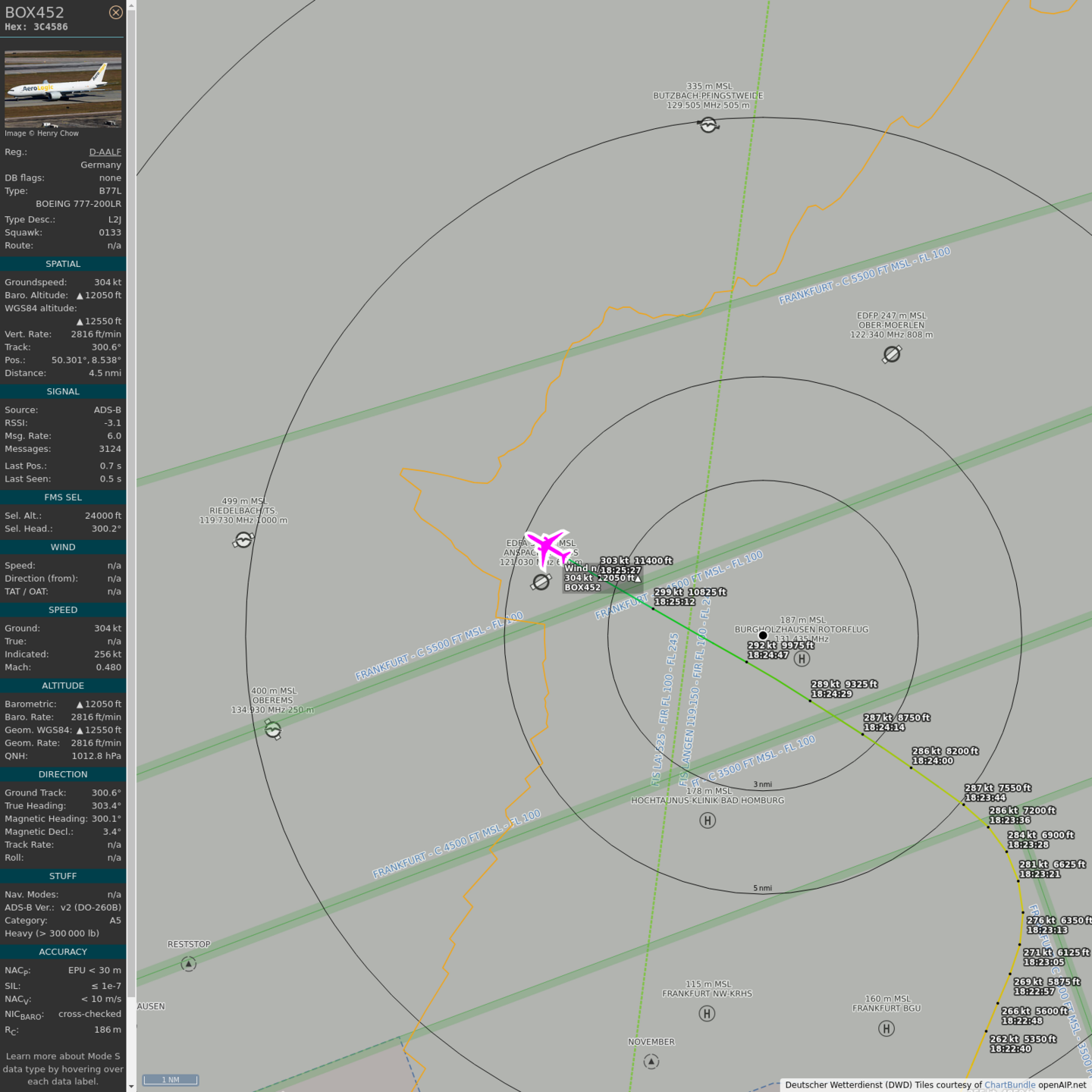The width and height of the screenshot is (1092, 1092).
Task: Open the AeroLogic aircraft photo thumbnail
Action: tap(63, 89)
